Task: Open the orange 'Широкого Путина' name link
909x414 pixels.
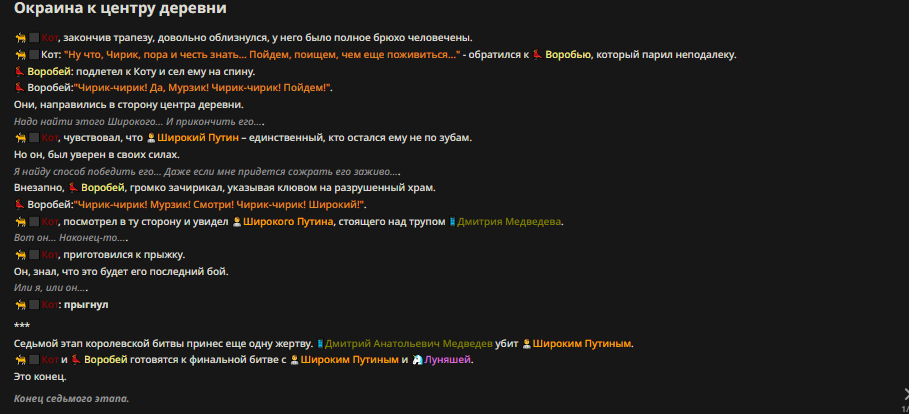Action: pyautogui.click(x=288, y=221)
